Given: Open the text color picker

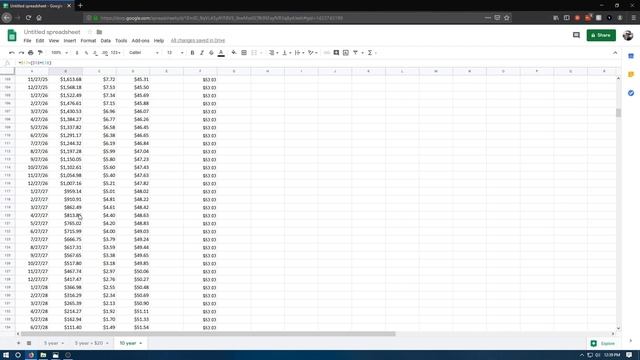Looking at the screenshot, I should pos(221,53).
